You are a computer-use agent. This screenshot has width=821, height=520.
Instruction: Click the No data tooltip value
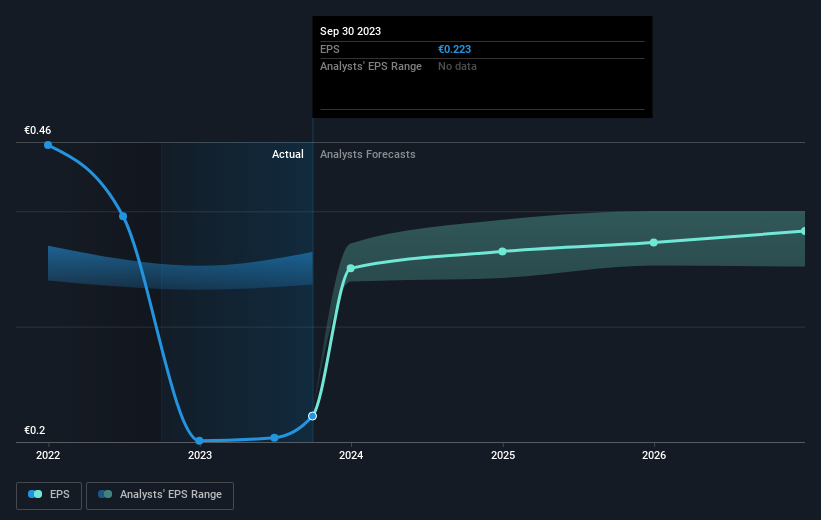tap(457, 67)
